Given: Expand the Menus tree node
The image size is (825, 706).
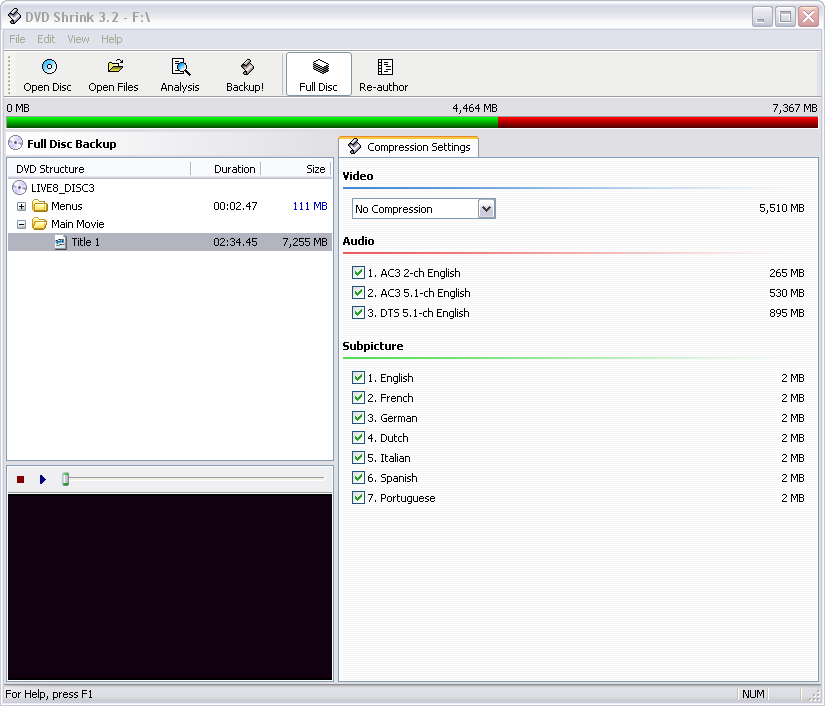Looking at the screenshot, I should (x=22, y=206).
